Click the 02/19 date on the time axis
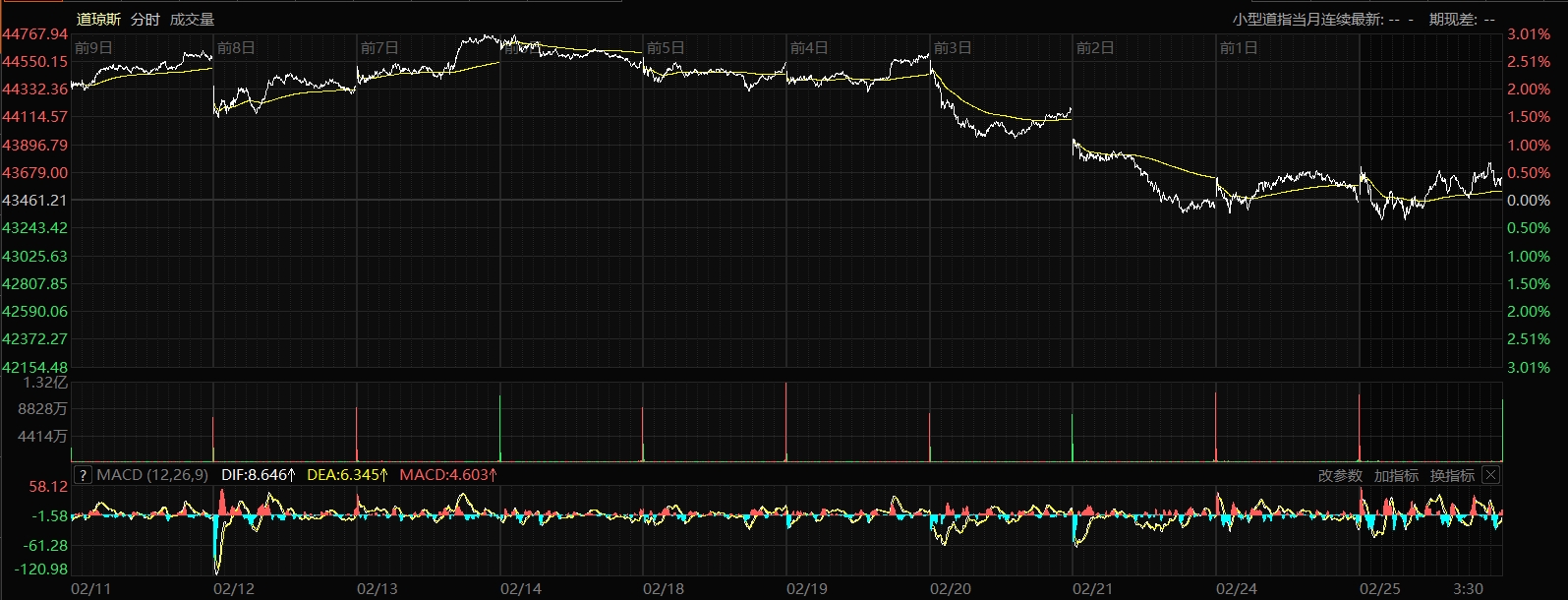The width and height of the screenshot is (1568, 600). pyautogui.click(x=807, y=588)
